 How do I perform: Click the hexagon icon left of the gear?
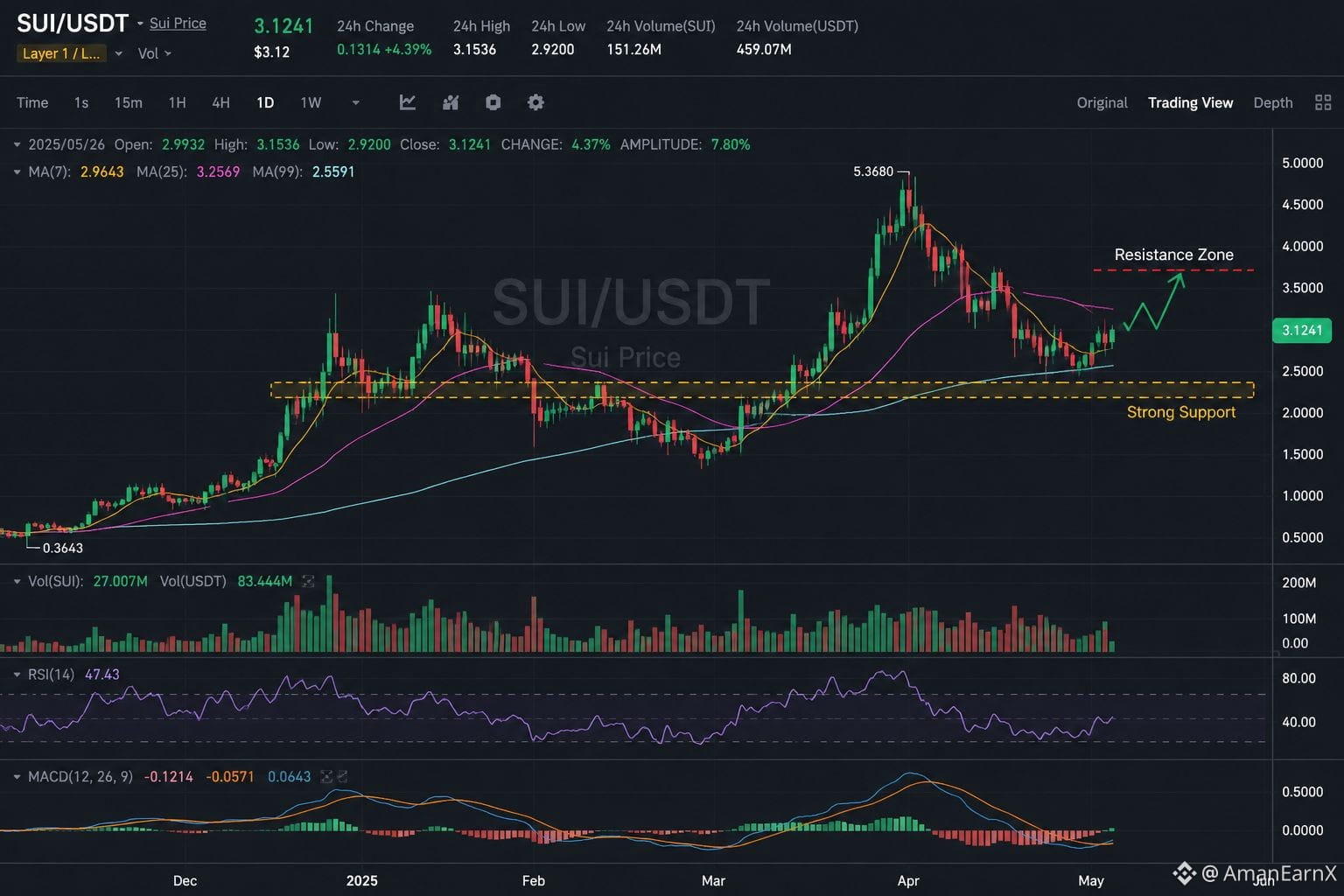coord(493,102)
